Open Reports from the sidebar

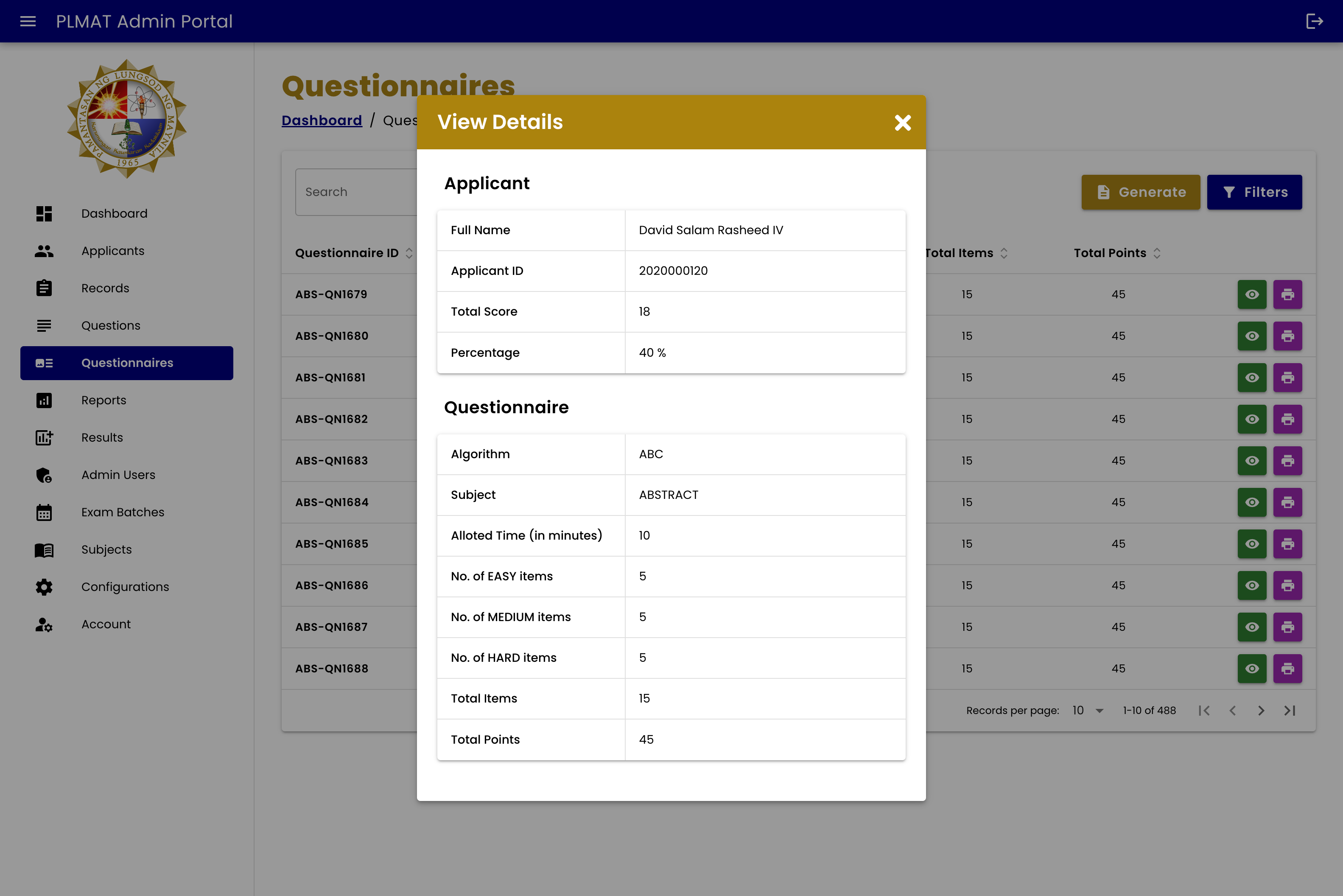point(104,400)
